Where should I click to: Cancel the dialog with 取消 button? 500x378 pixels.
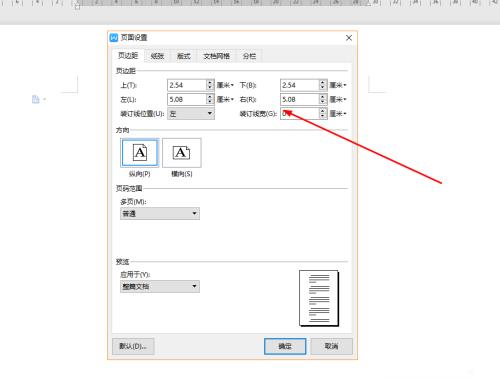point(331,346)
